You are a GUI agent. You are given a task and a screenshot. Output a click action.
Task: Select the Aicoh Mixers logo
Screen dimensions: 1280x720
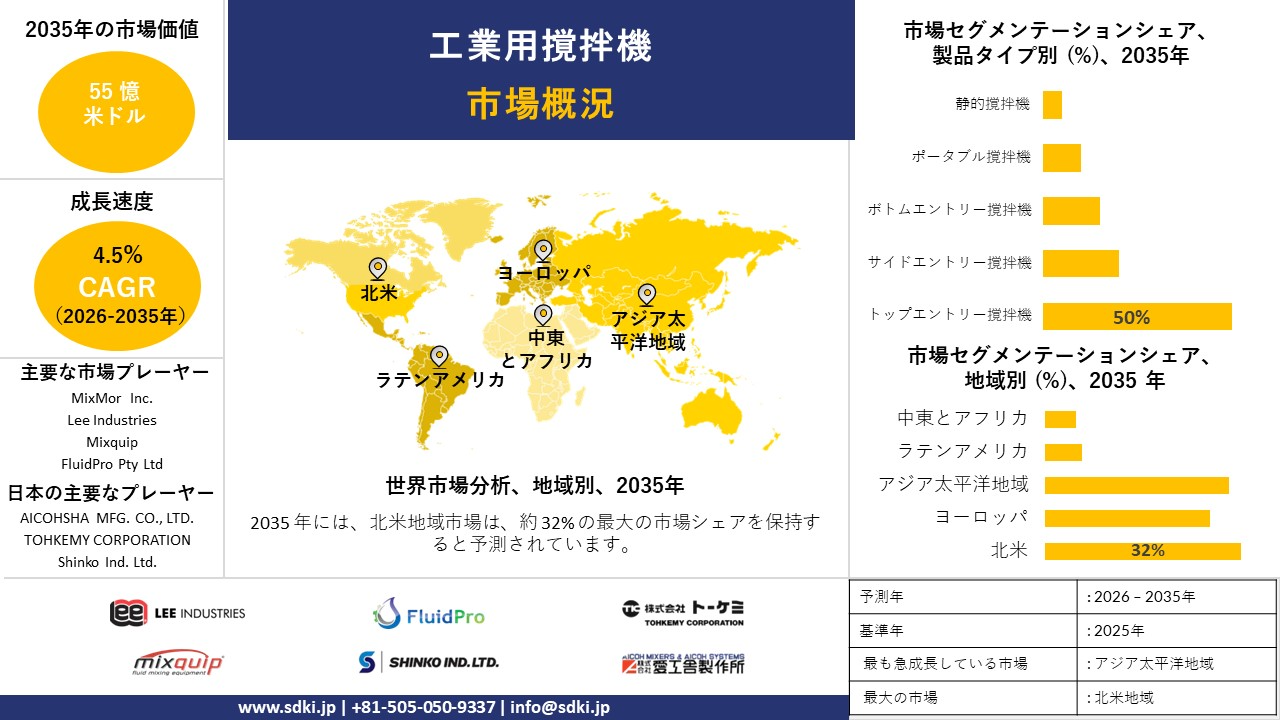click(x=684, y=662)
